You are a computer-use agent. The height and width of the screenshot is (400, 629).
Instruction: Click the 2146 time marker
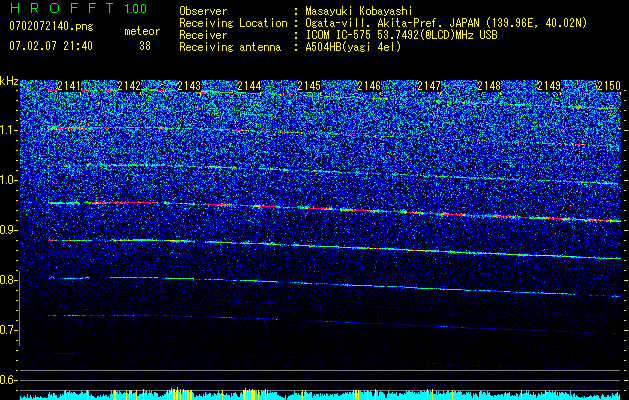click(x=369, y=85)
